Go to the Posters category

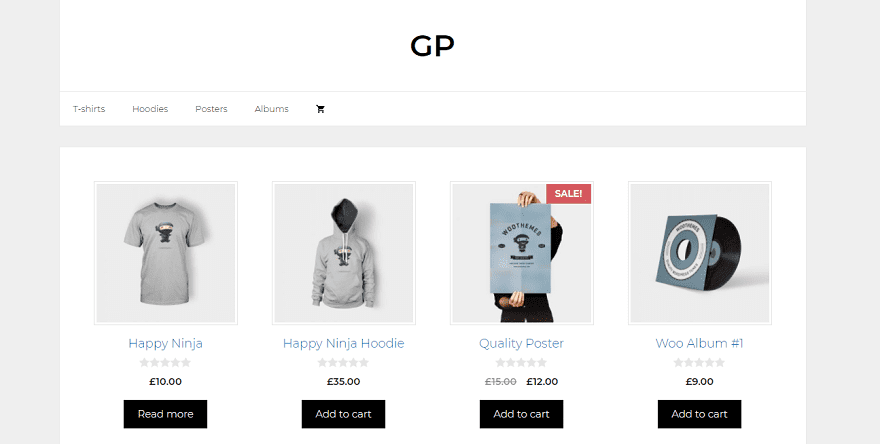tap(211, 109)
